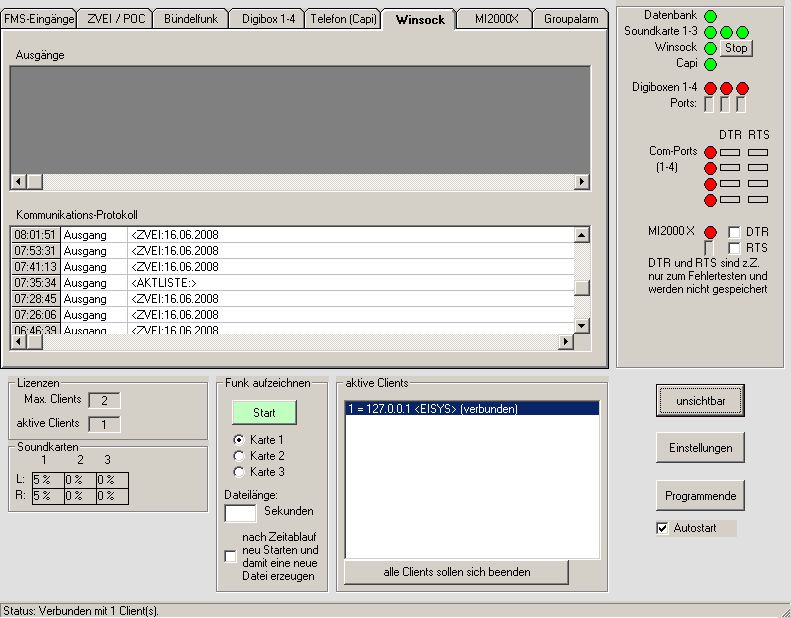Click the green Datenbank status indicator
The width and height of the screenshot is (791, 618).
tap(710, 16)
